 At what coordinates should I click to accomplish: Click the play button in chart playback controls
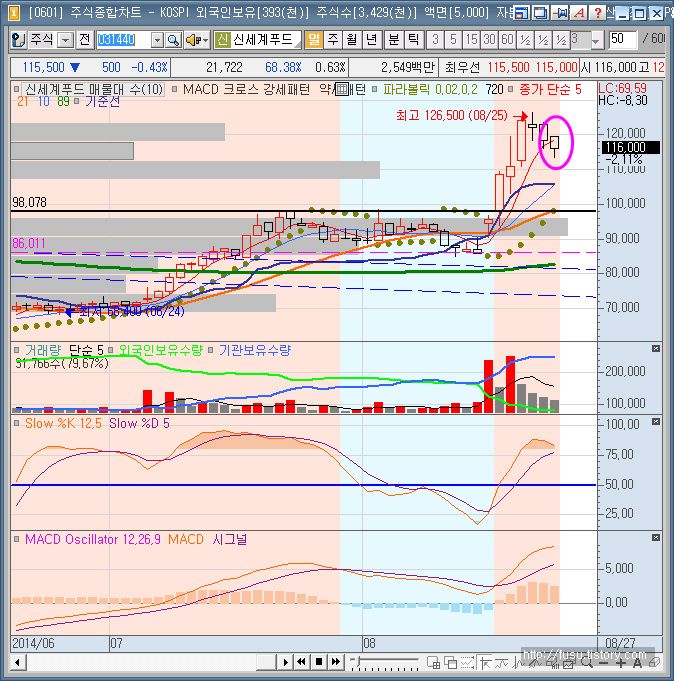coord(285,662)
